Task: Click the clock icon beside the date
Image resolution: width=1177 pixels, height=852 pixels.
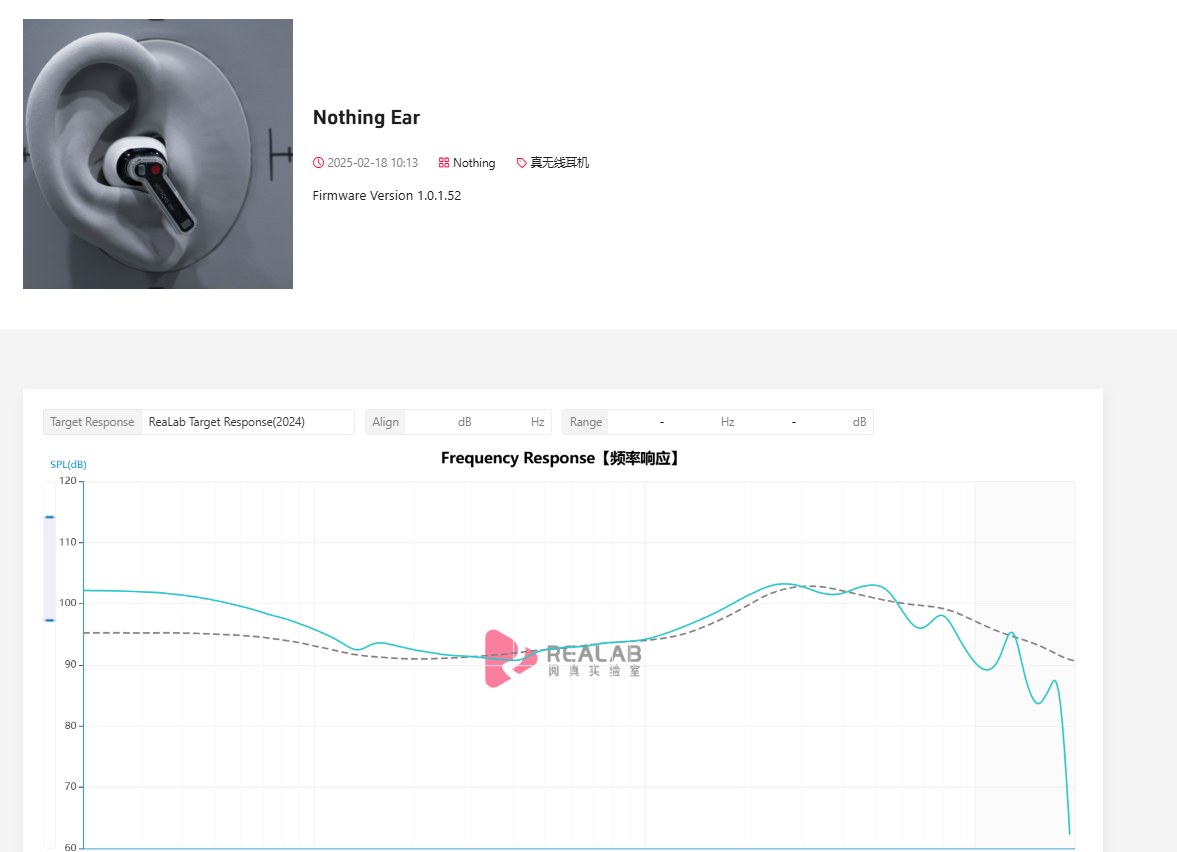Action: [318, 163]
